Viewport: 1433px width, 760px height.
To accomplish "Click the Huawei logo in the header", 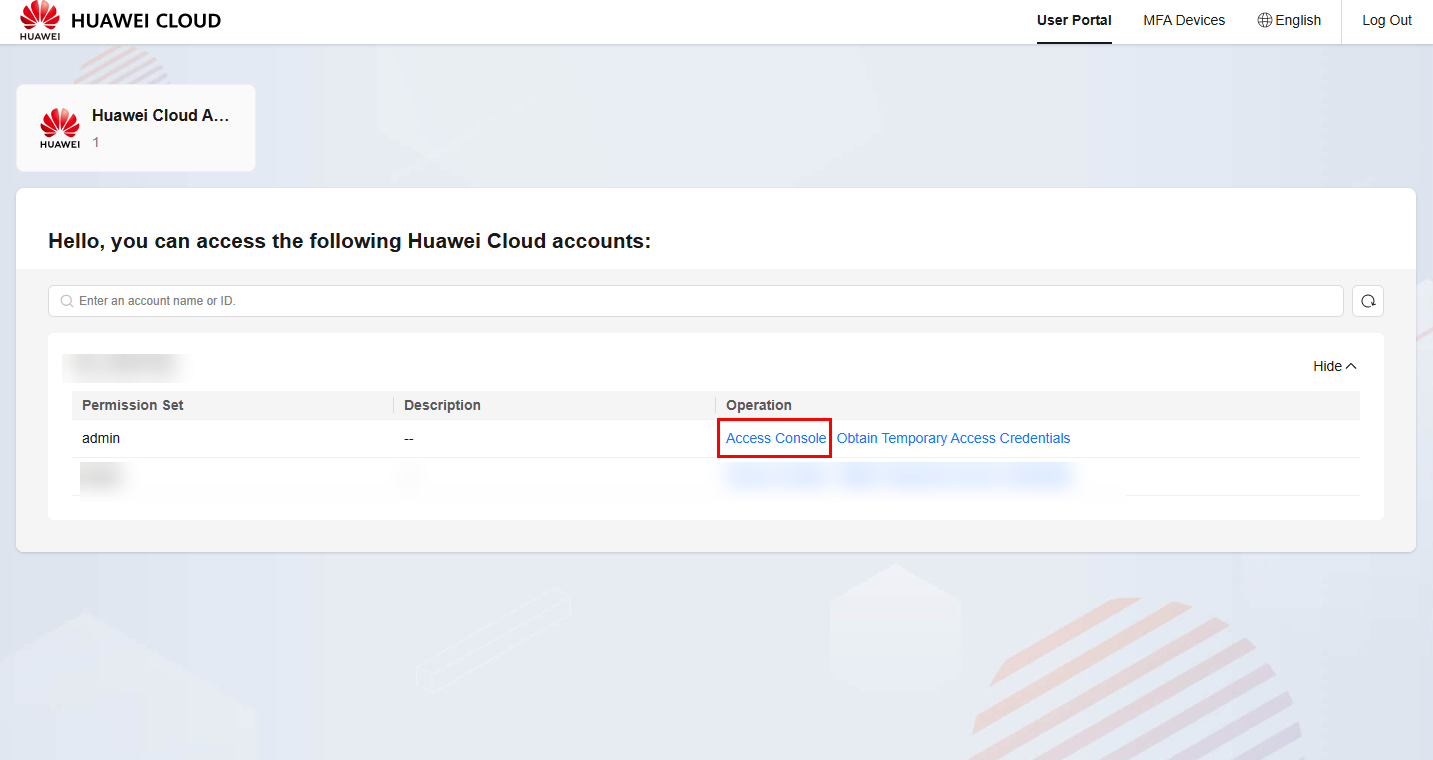I will click(x=40, y=20).
